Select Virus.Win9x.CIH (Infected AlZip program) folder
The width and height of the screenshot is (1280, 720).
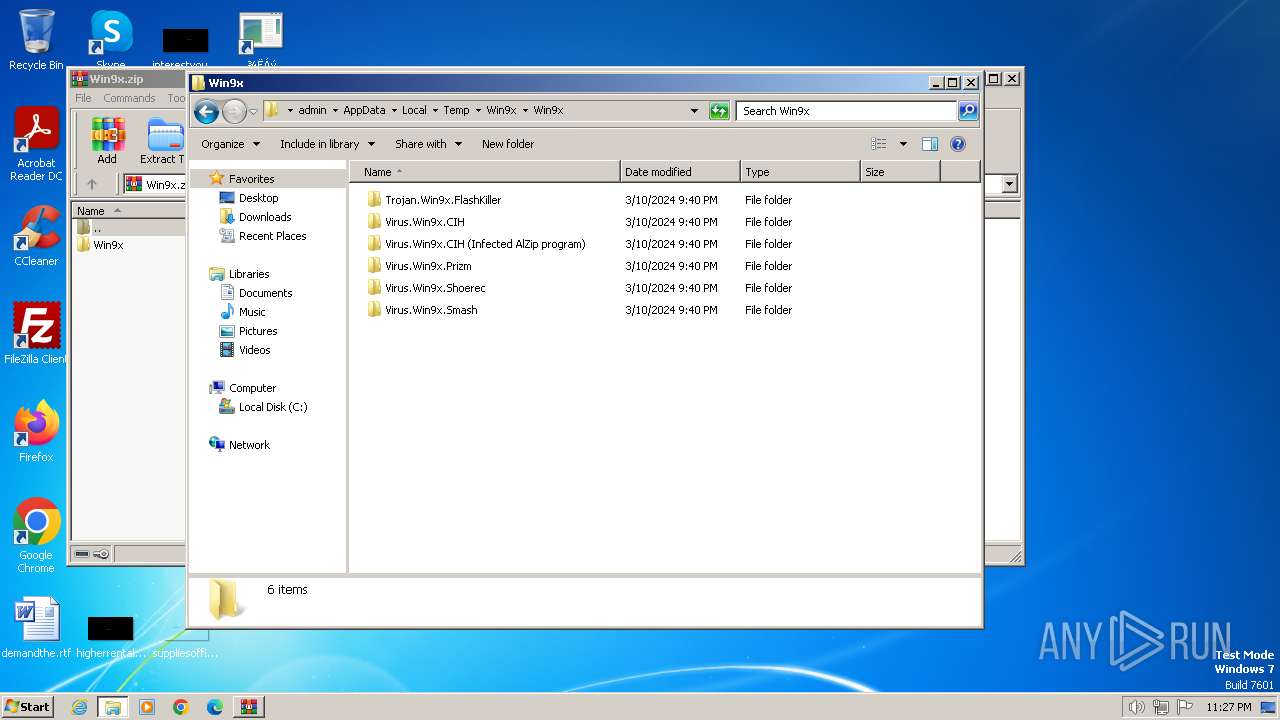coord(476,244)
